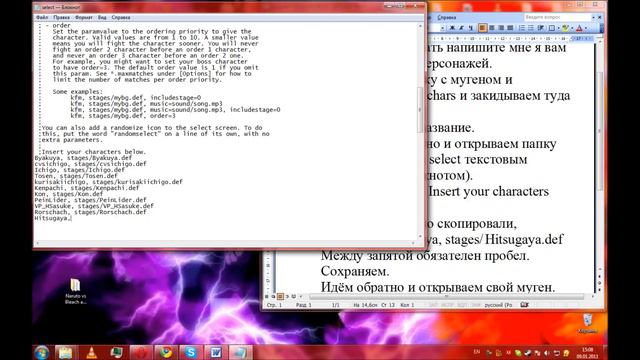The image size is (640, 360).
Task: Expand the highlight color dropdown arrow
Action: coord(572,28)
